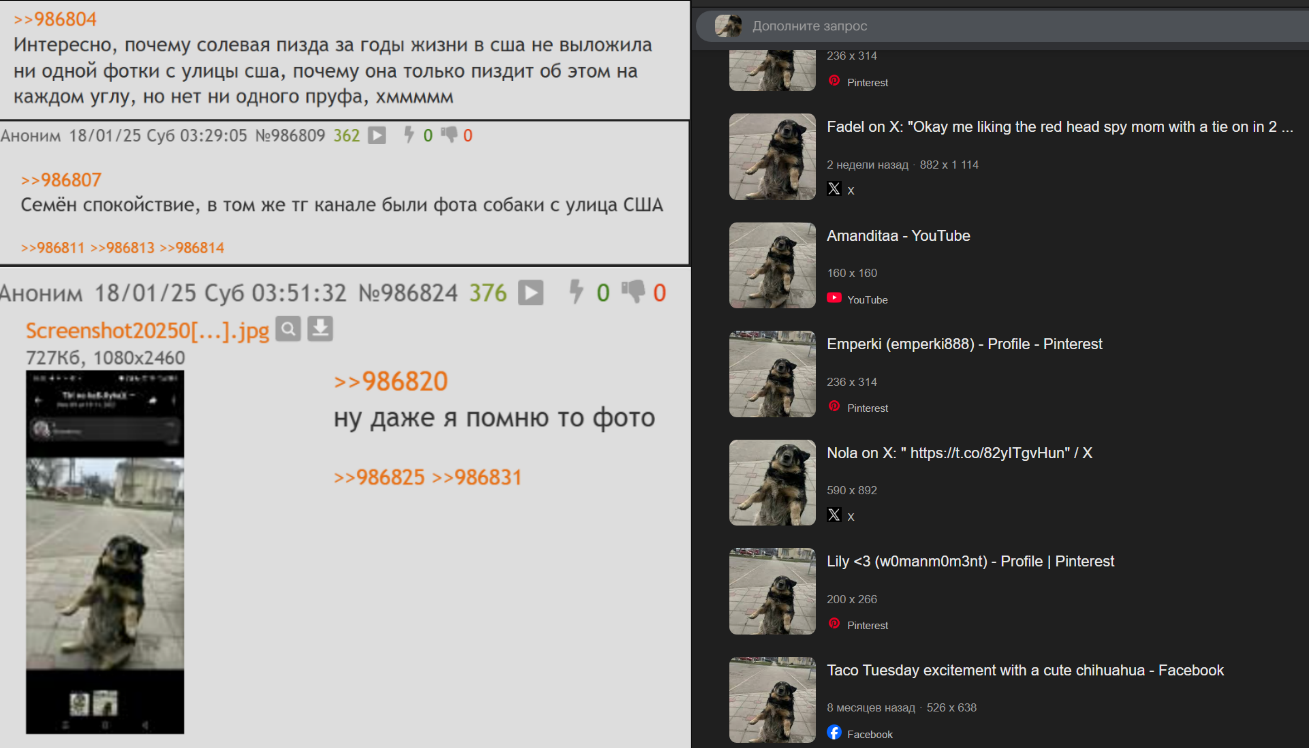
Task: Click the thumbs-down icon in post №986824
Action: [x=633, y=292]
